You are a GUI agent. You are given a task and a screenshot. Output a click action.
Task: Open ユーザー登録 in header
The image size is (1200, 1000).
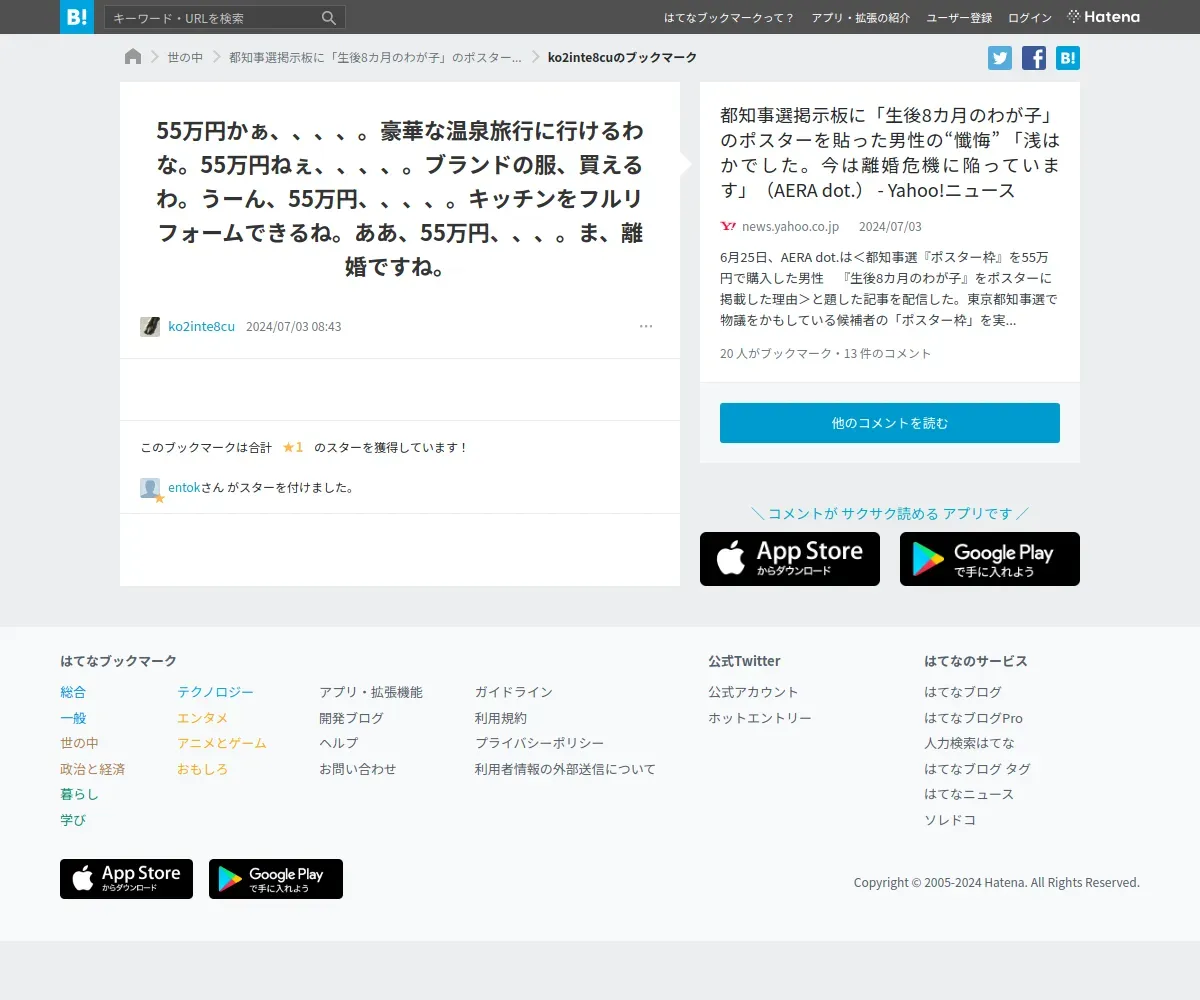pyautogui.click(x=959, y=17)
